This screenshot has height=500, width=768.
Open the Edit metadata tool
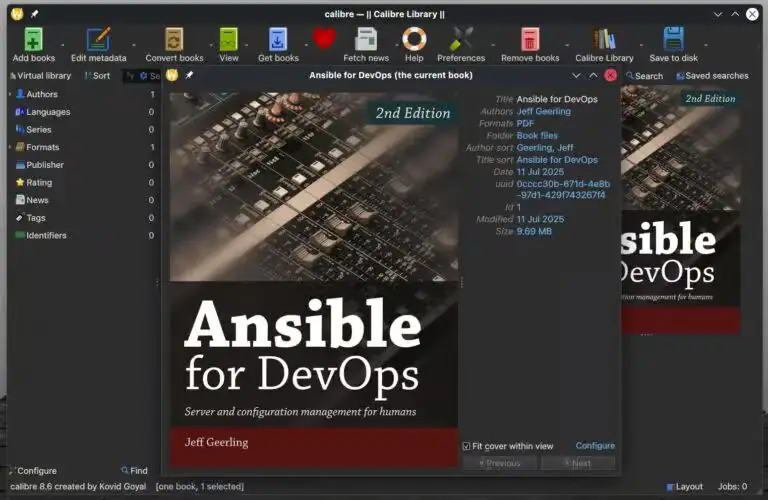point(98,39)
